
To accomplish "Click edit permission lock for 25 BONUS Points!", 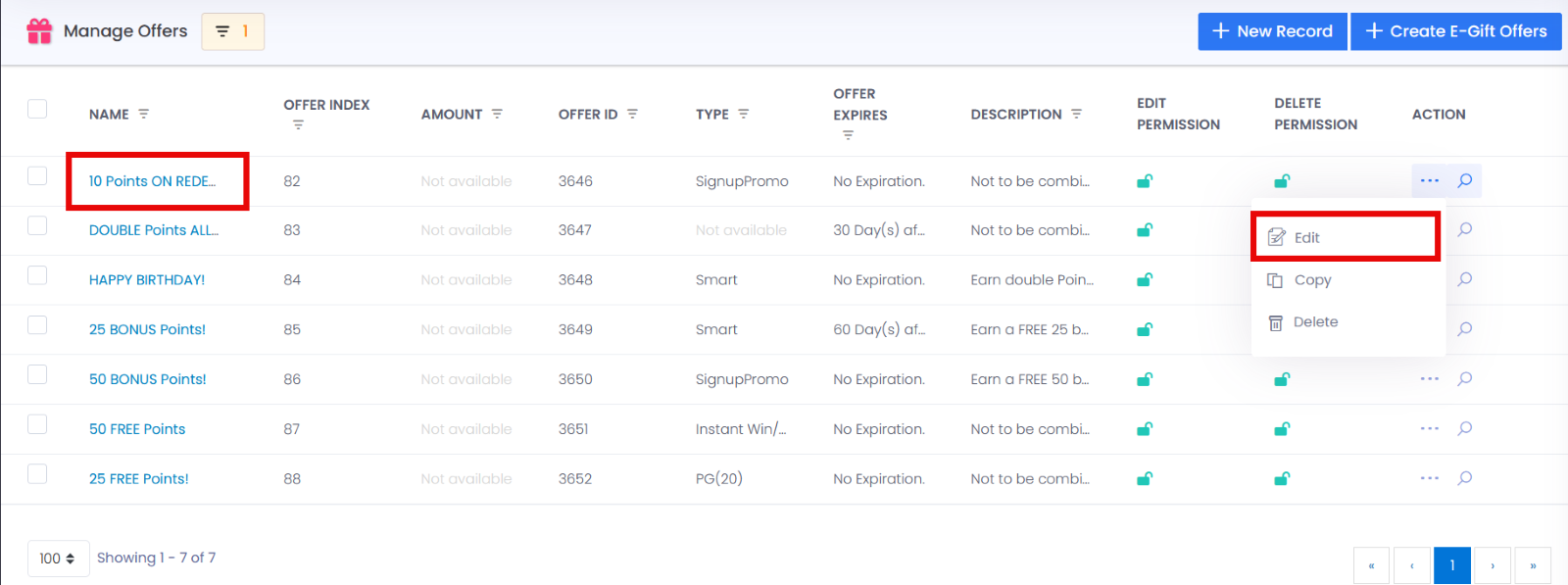I will [1145, 330].
